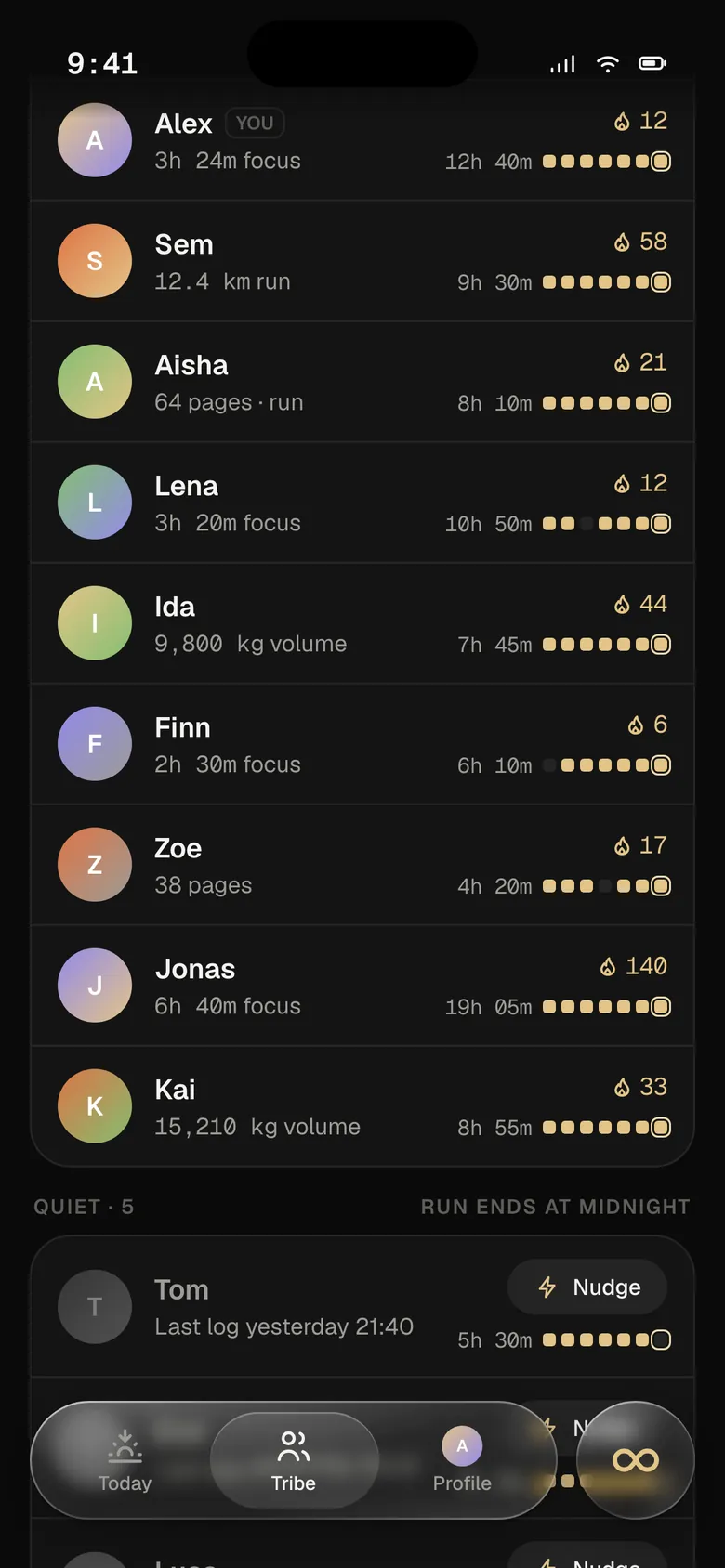Tap Kai's avatar circle
This screenshot has height=1568, width=725.
point(95,1106)
